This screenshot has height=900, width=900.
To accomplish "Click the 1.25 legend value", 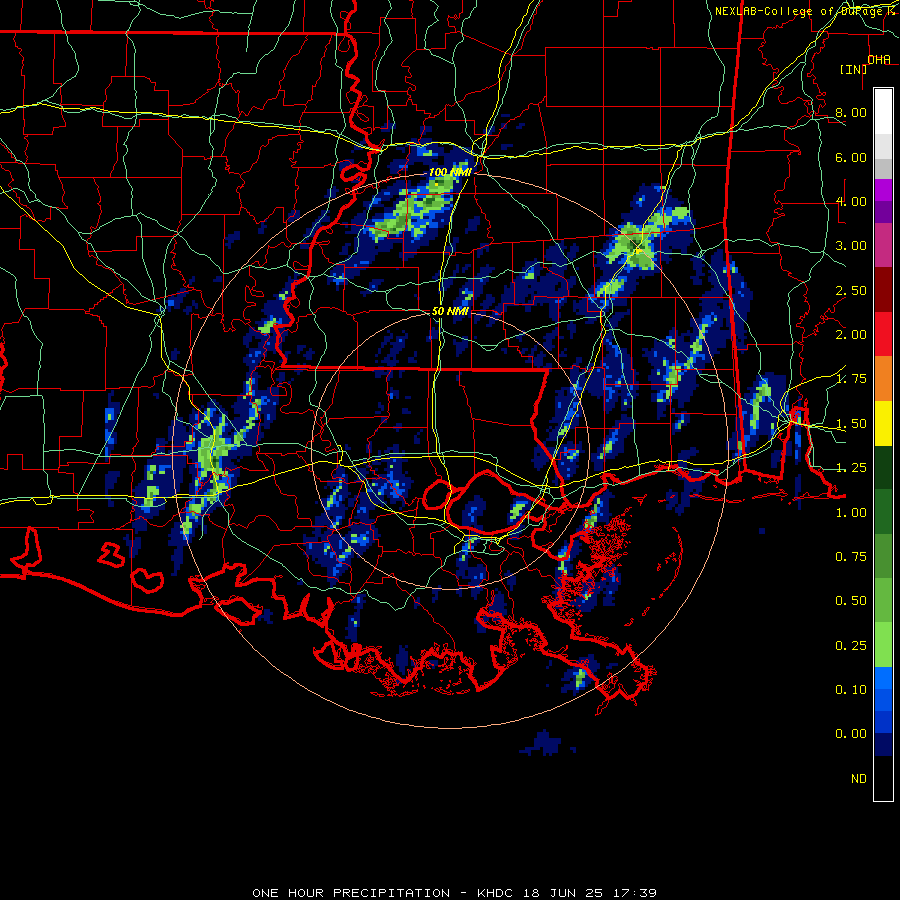I will [851, 468].
